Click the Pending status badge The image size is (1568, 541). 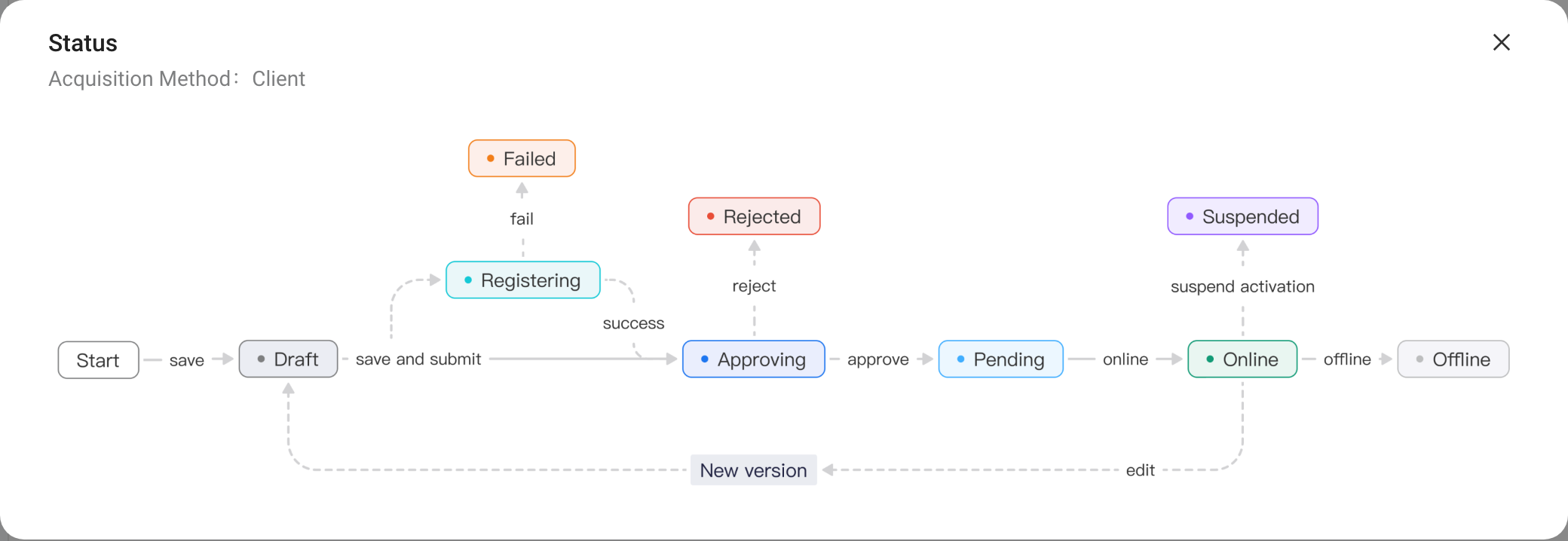click(1001, 359)
